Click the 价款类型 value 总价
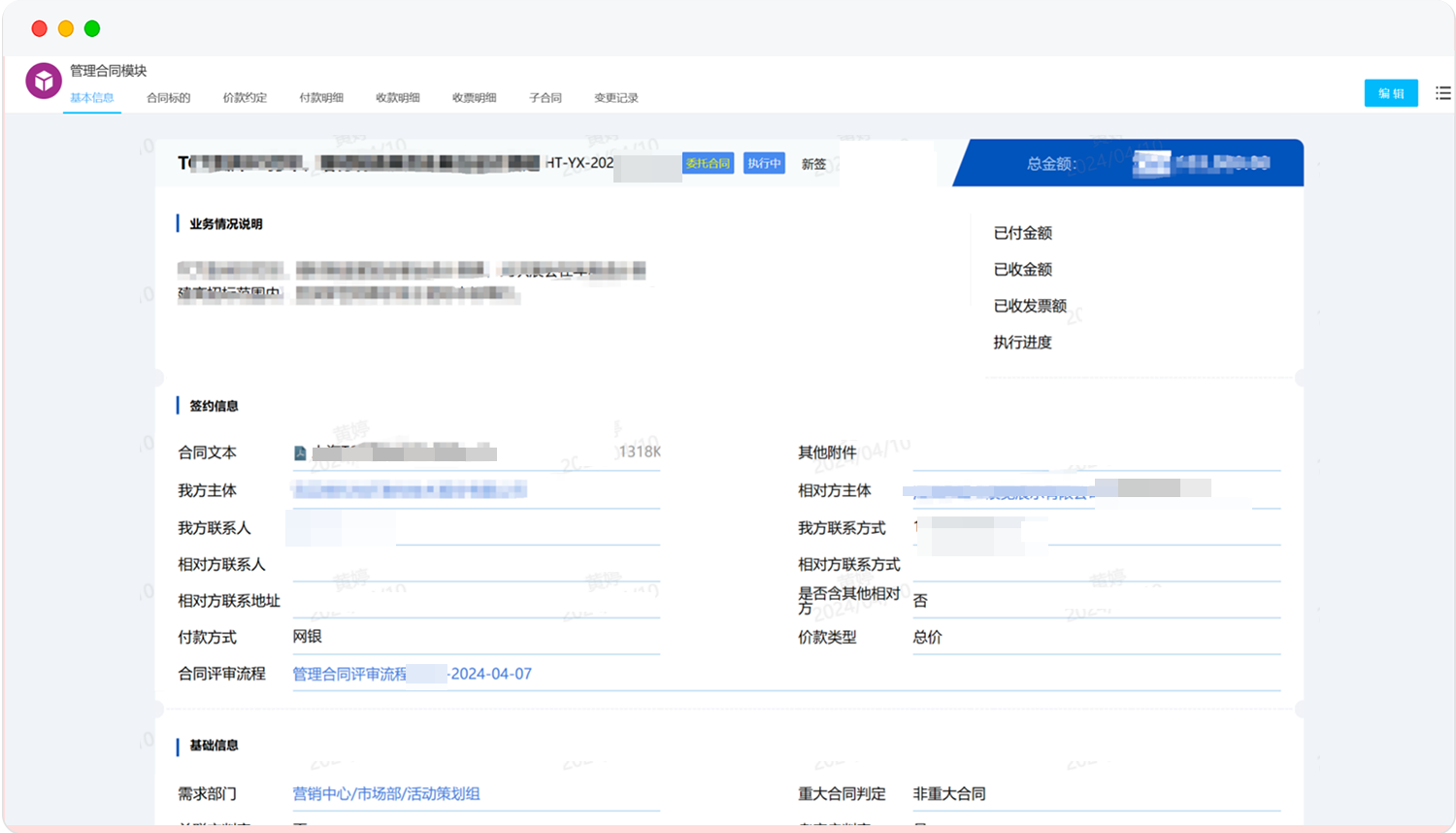 pyautogui.click(x=927, y=637)
